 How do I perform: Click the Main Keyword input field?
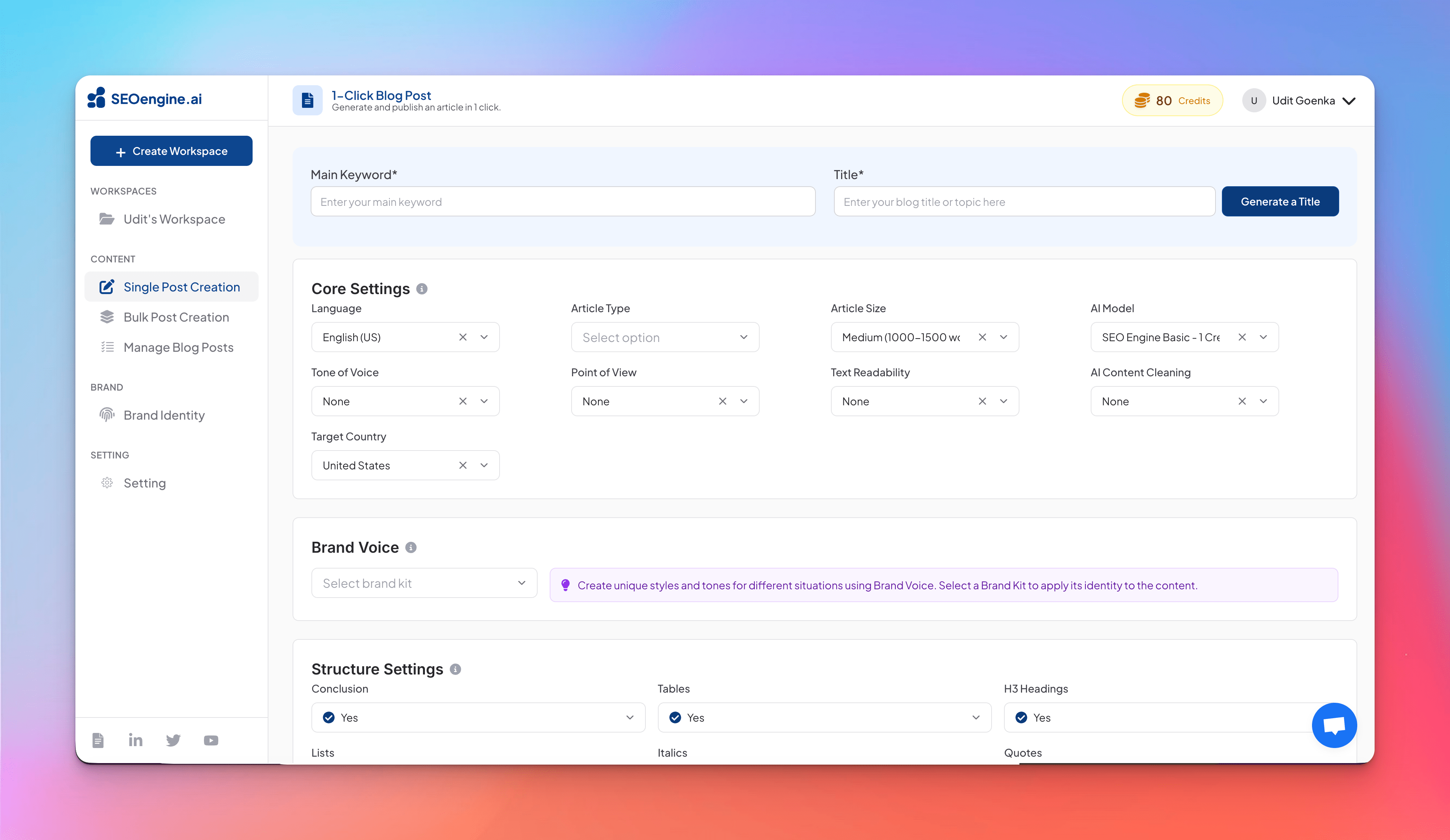562,201
